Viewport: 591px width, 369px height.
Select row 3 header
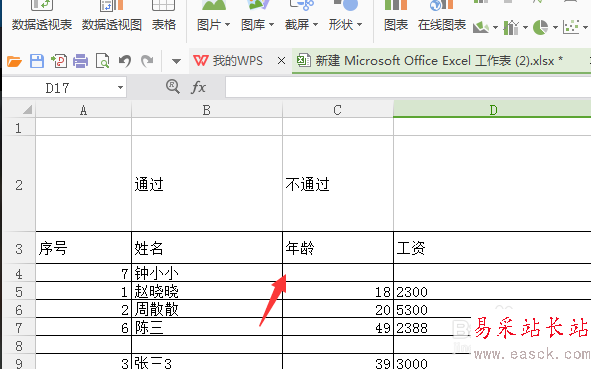18,248
